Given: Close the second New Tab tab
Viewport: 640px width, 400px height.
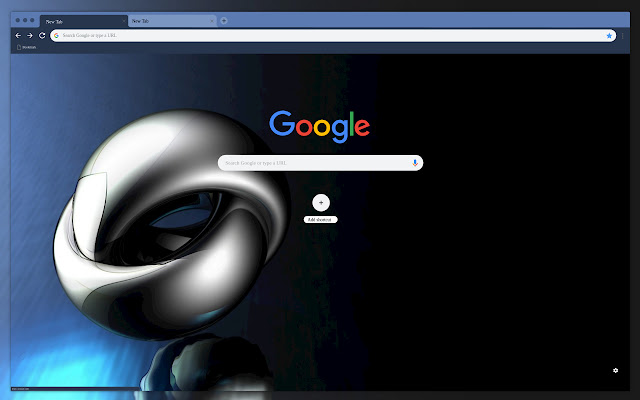Looking at the screenshot, I should click(x=212, y=21).
